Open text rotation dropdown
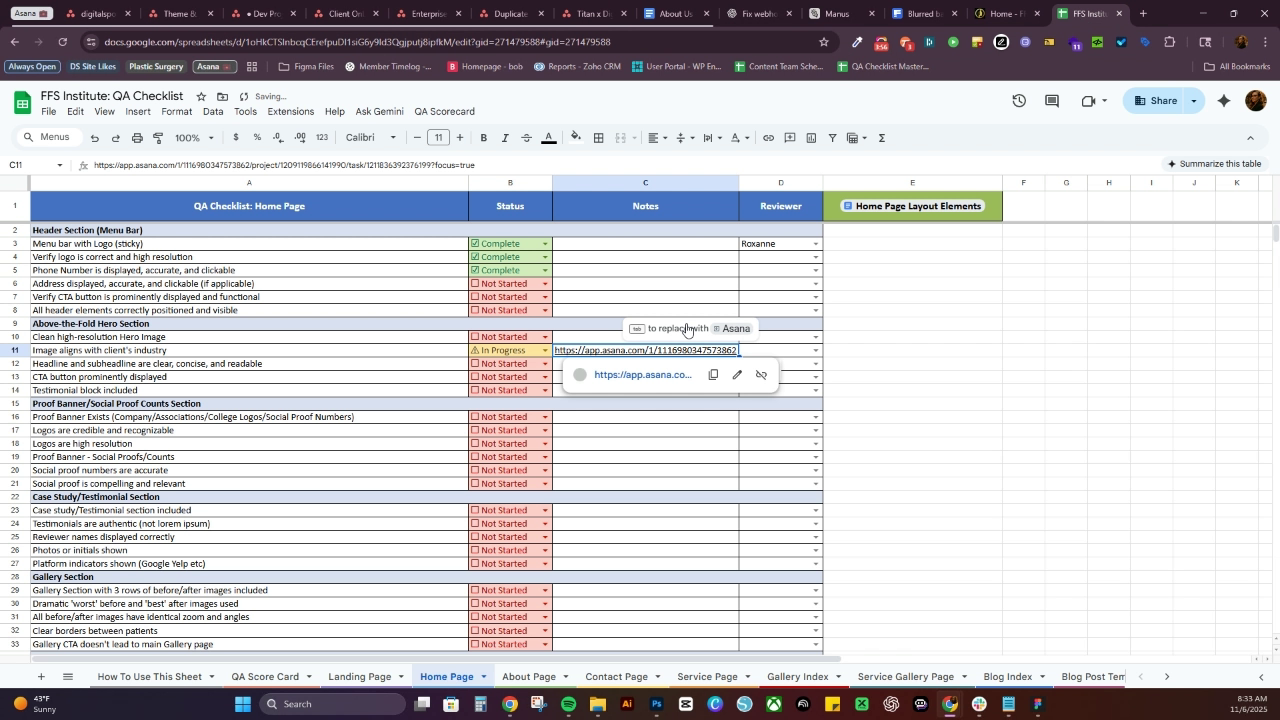1280x720 pixels. (739, 138)
